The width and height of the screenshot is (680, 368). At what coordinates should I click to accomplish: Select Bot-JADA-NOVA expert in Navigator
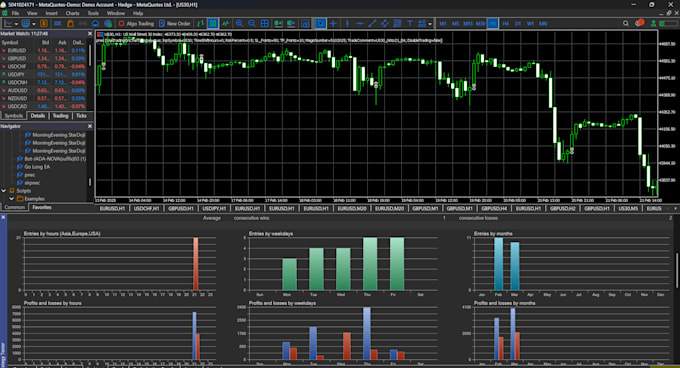coord(51,159)
